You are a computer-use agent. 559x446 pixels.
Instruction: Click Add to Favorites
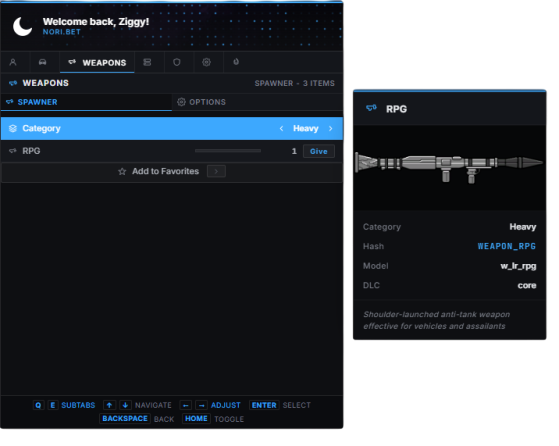171,172
